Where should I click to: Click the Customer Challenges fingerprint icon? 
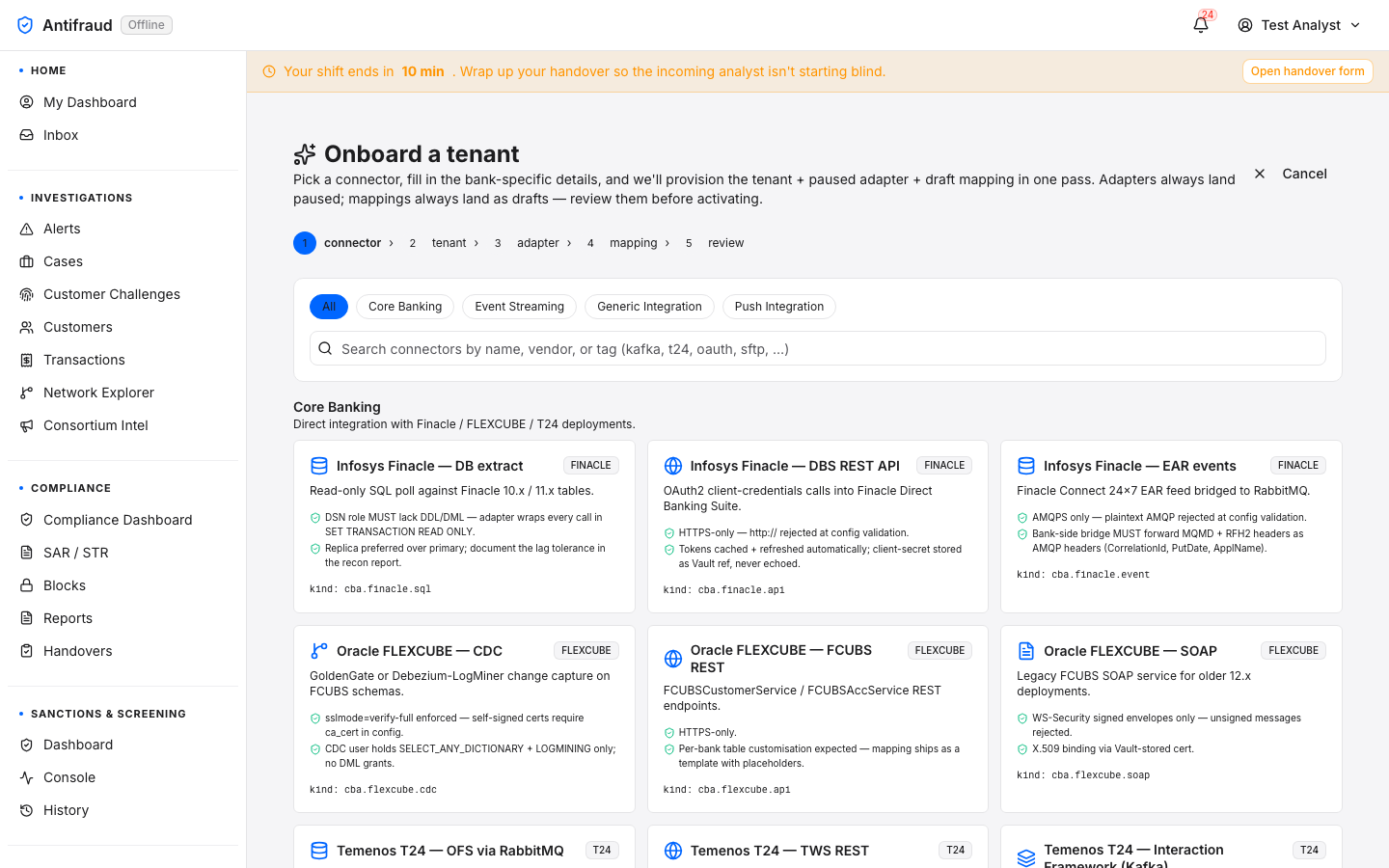[27, 294]
